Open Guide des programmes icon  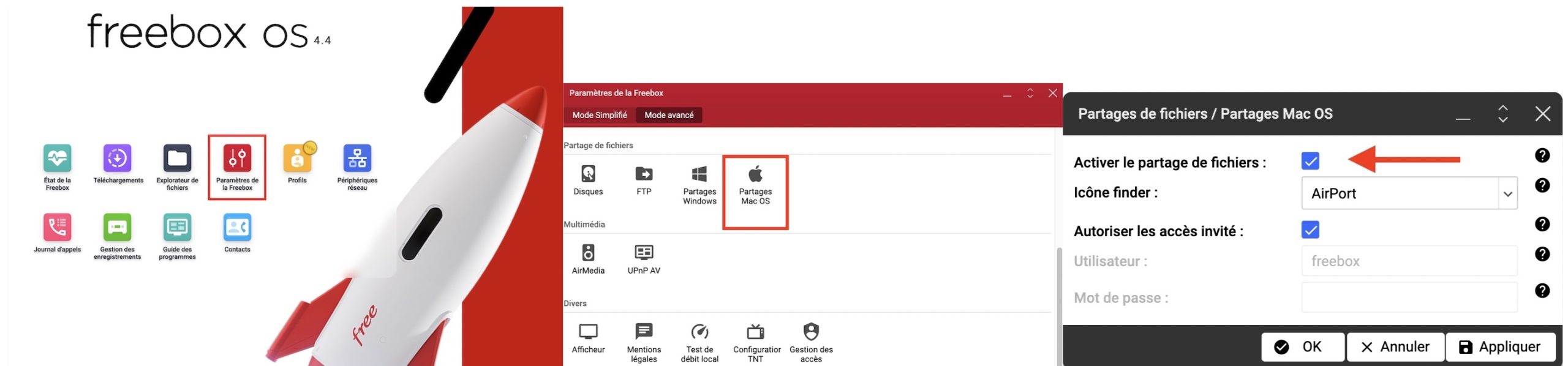pyautogui.click(x=177, y=227)
